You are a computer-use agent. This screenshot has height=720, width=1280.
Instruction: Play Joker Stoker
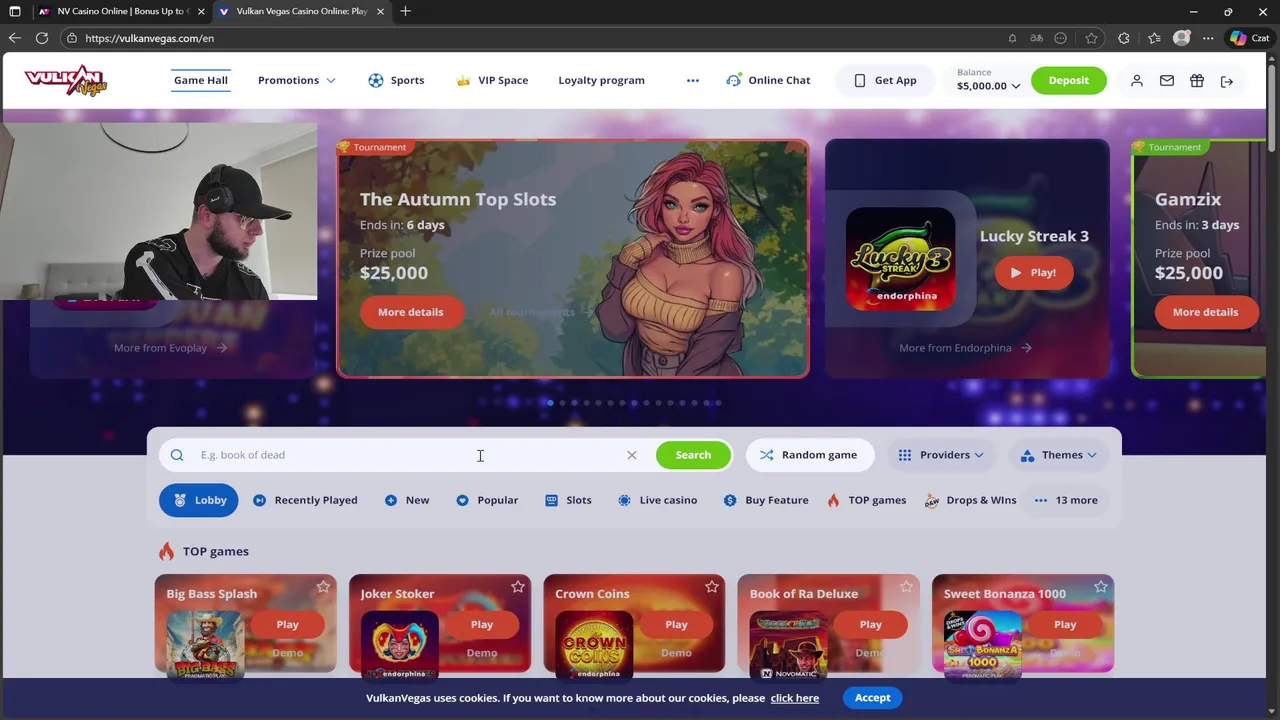pos(482,624)
